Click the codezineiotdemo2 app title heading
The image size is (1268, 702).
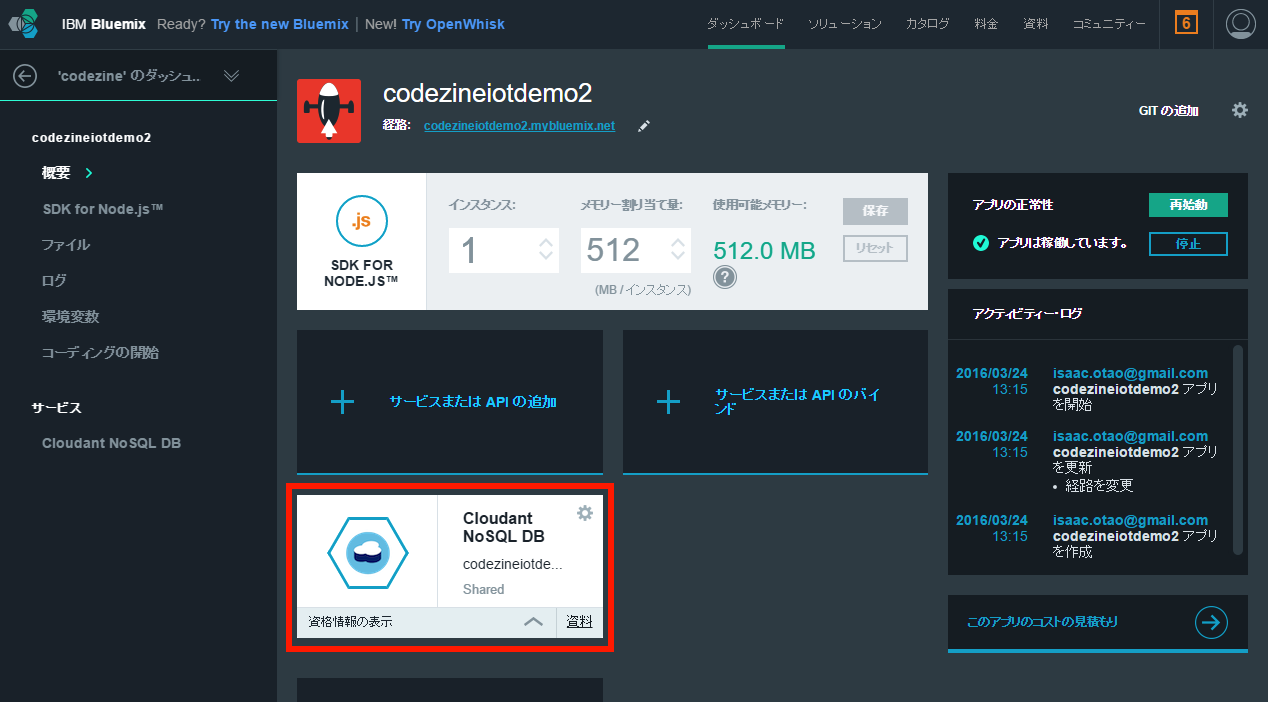point(487,93)
